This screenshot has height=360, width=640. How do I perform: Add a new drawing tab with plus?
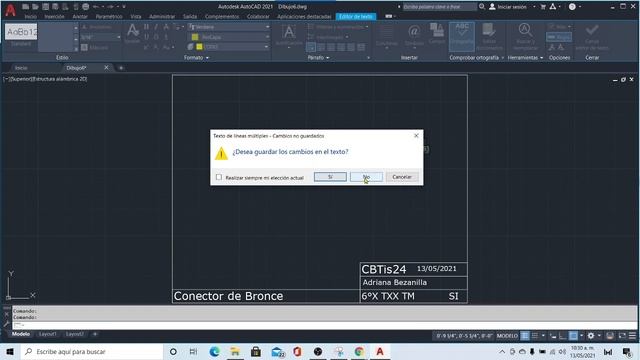click(x=121, y=68)
